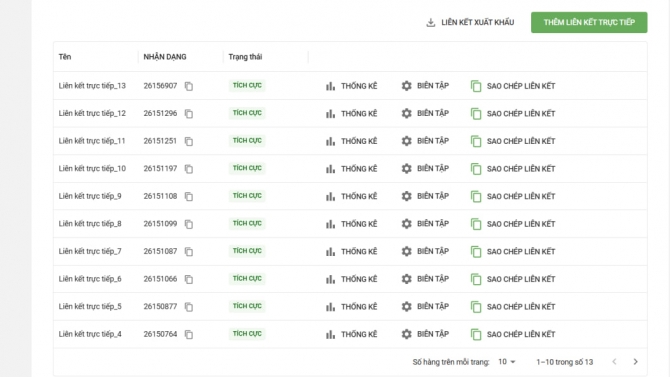
Task: Select name Liên kết trực tiếp_7
Action: coord(90,251)
